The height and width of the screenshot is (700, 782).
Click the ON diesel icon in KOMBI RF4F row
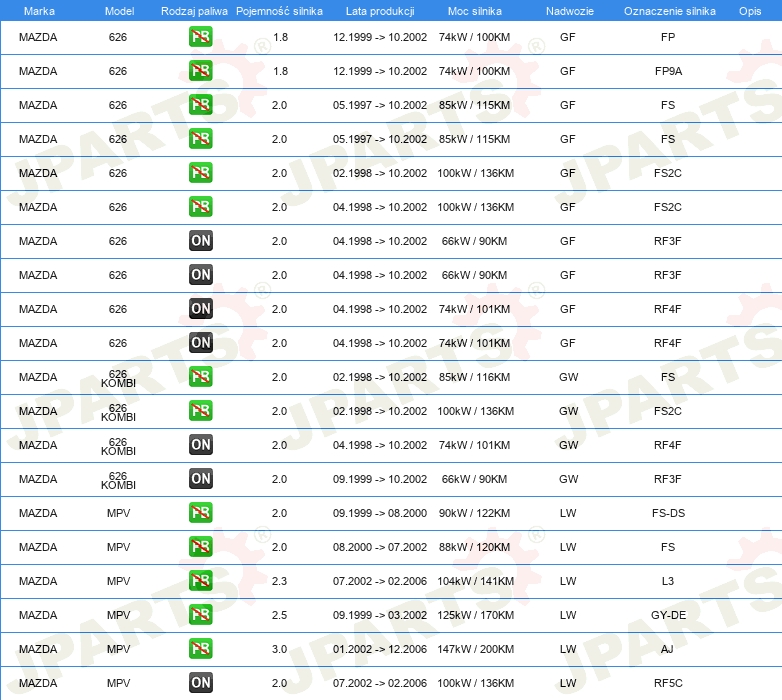pos(200,445)
